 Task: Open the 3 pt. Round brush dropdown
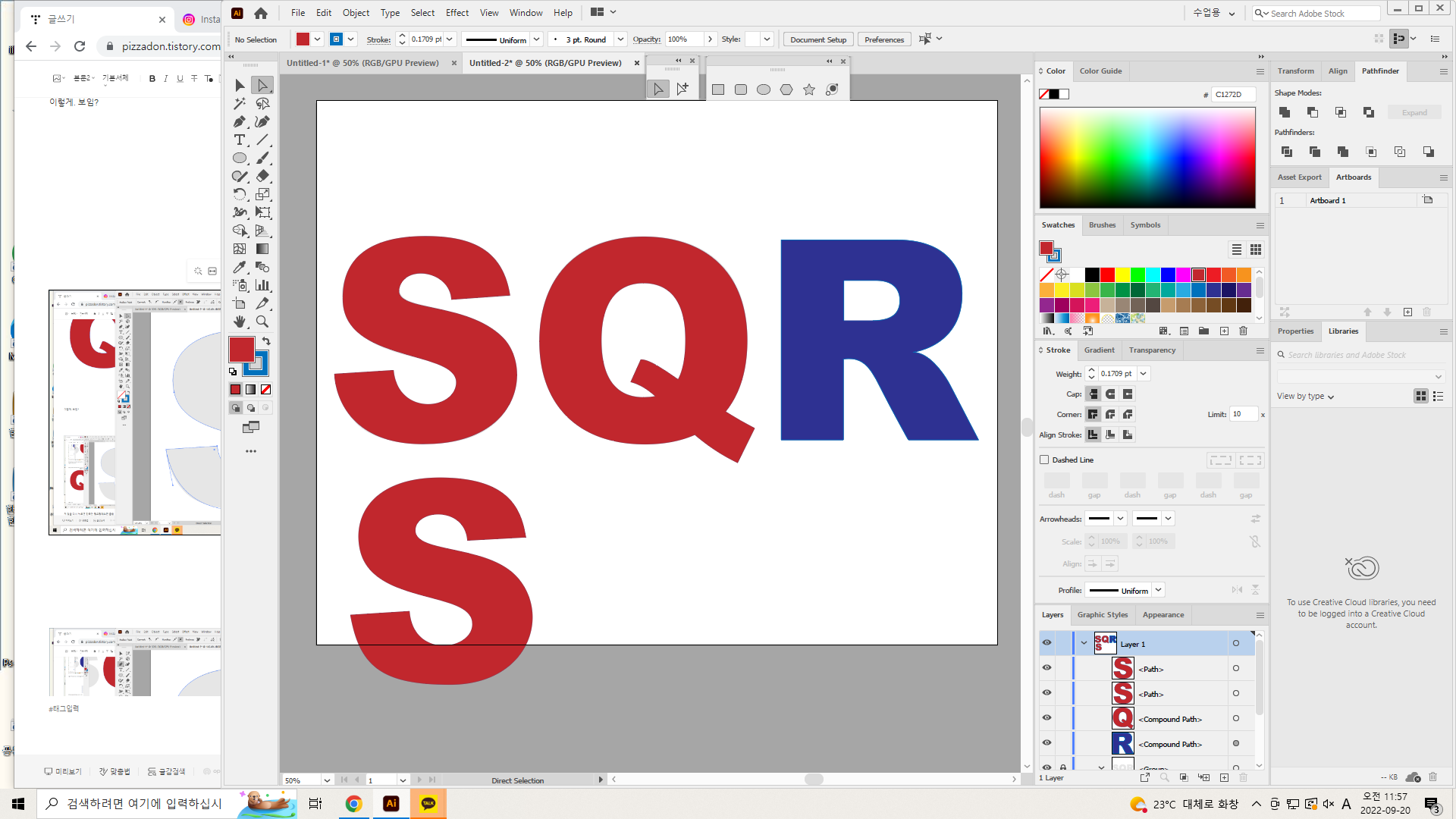coord(620,39)
